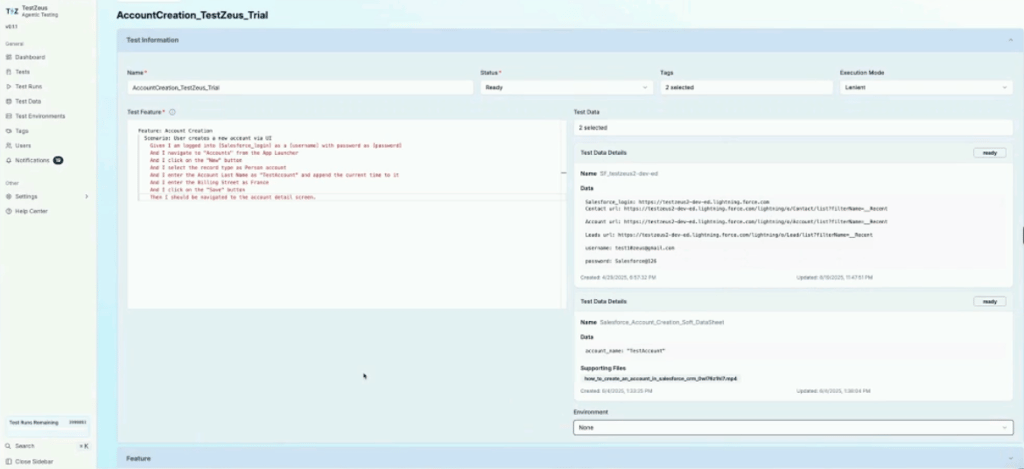
Task: Click the Tests sidebar icon
Action: pyautogui.click(x=8, y=72)
